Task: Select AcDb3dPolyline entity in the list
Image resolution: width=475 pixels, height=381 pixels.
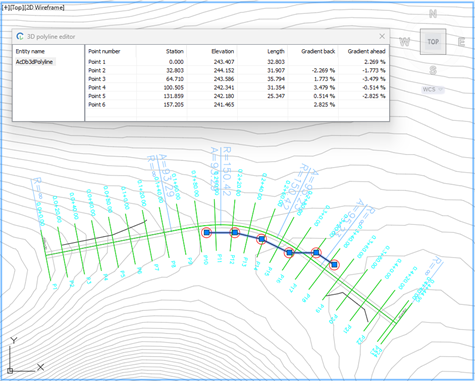Action: pos(34,62)
